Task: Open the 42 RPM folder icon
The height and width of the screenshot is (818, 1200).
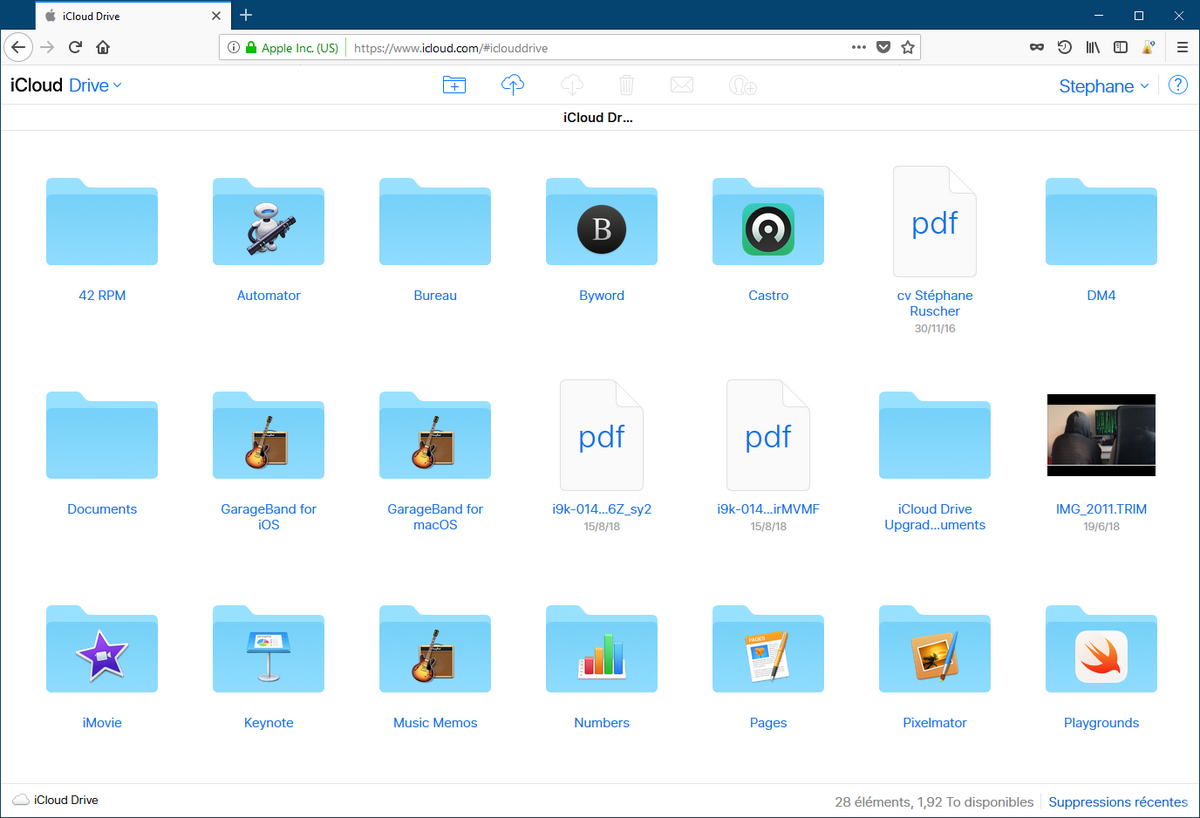Action: coord(102,221)
